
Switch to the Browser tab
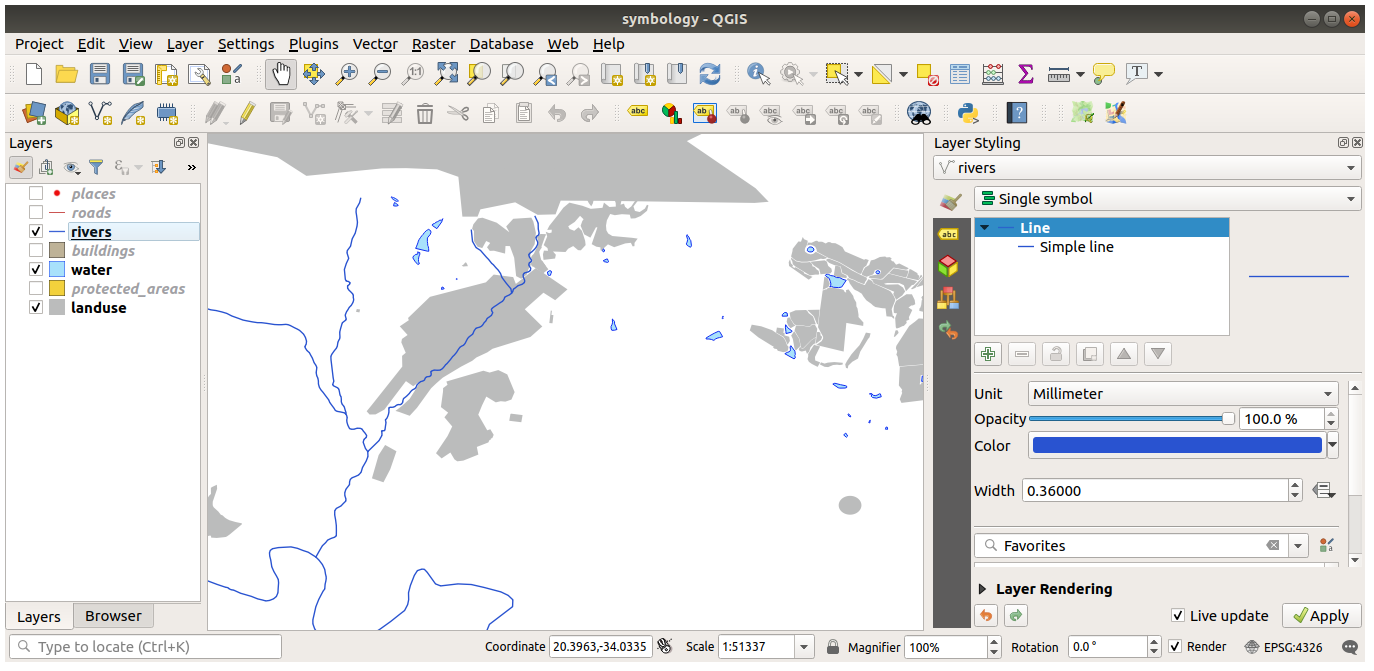(x=113, y=616)
